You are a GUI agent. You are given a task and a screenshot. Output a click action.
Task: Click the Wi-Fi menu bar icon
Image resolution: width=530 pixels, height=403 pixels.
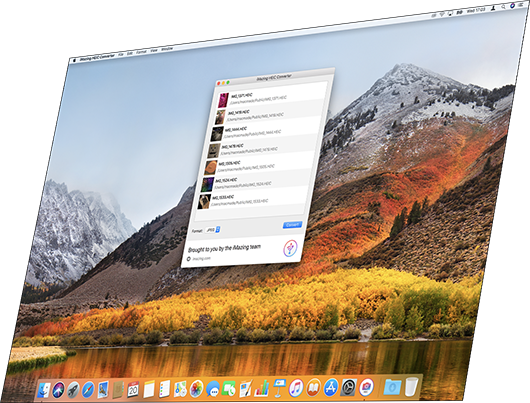442,14
